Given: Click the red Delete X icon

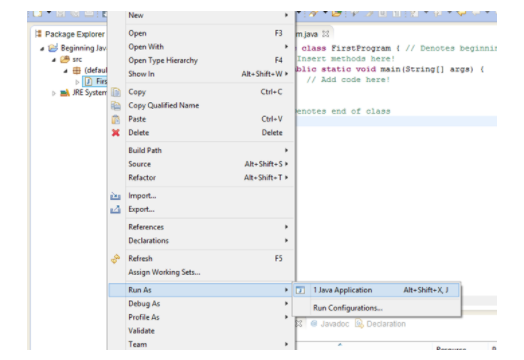Looking at the screenshot, I should click(x=116, y=133).
